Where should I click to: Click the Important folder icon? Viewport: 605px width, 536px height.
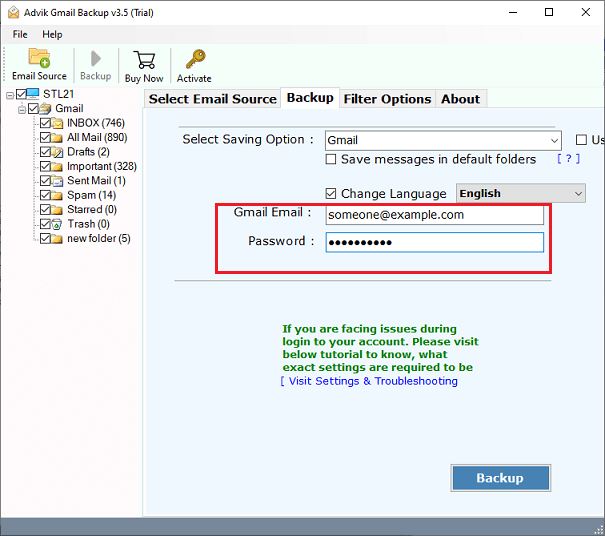(57, 167)
